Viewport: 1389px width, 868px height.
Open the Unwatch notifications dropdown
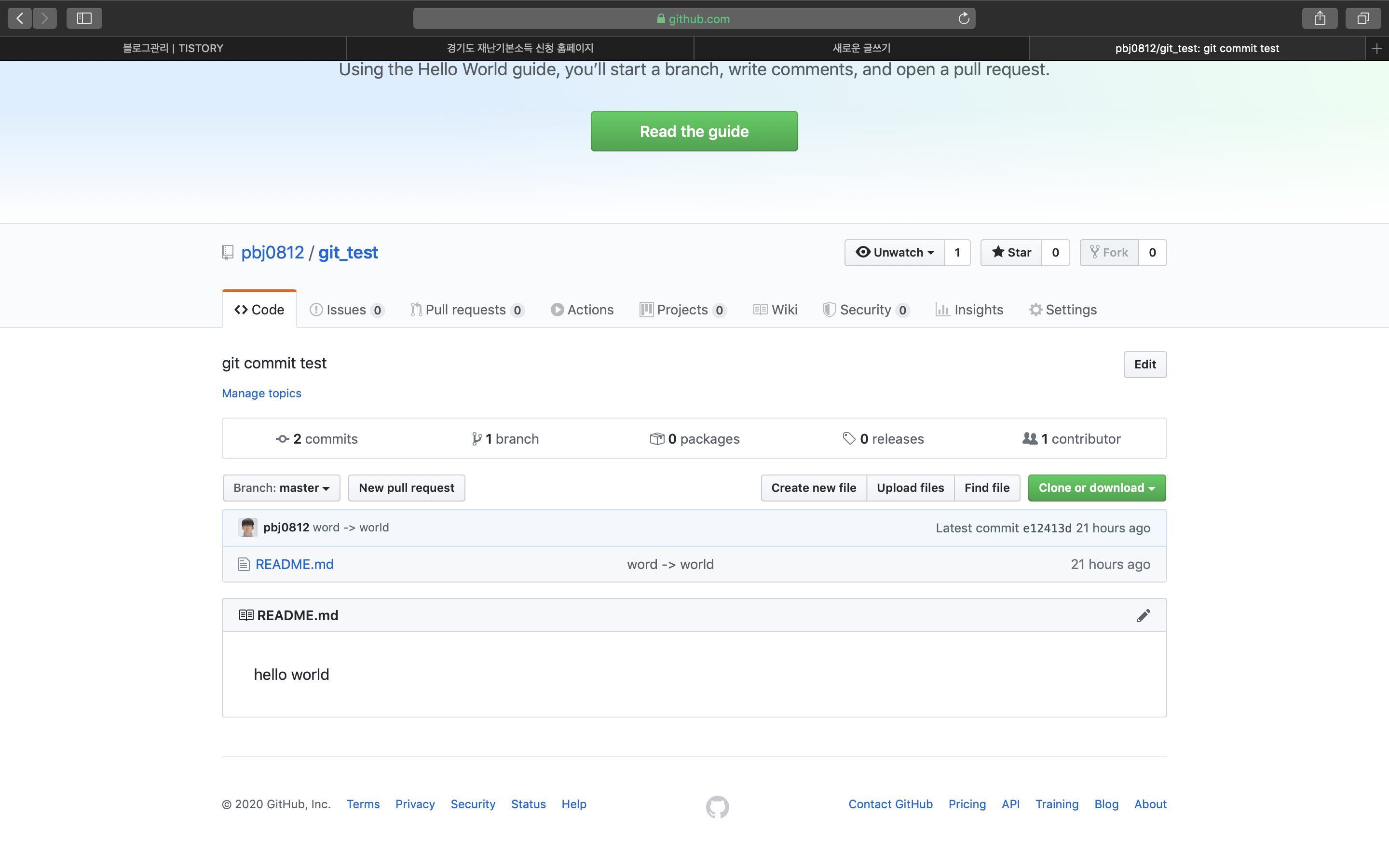tap(894, 253)
